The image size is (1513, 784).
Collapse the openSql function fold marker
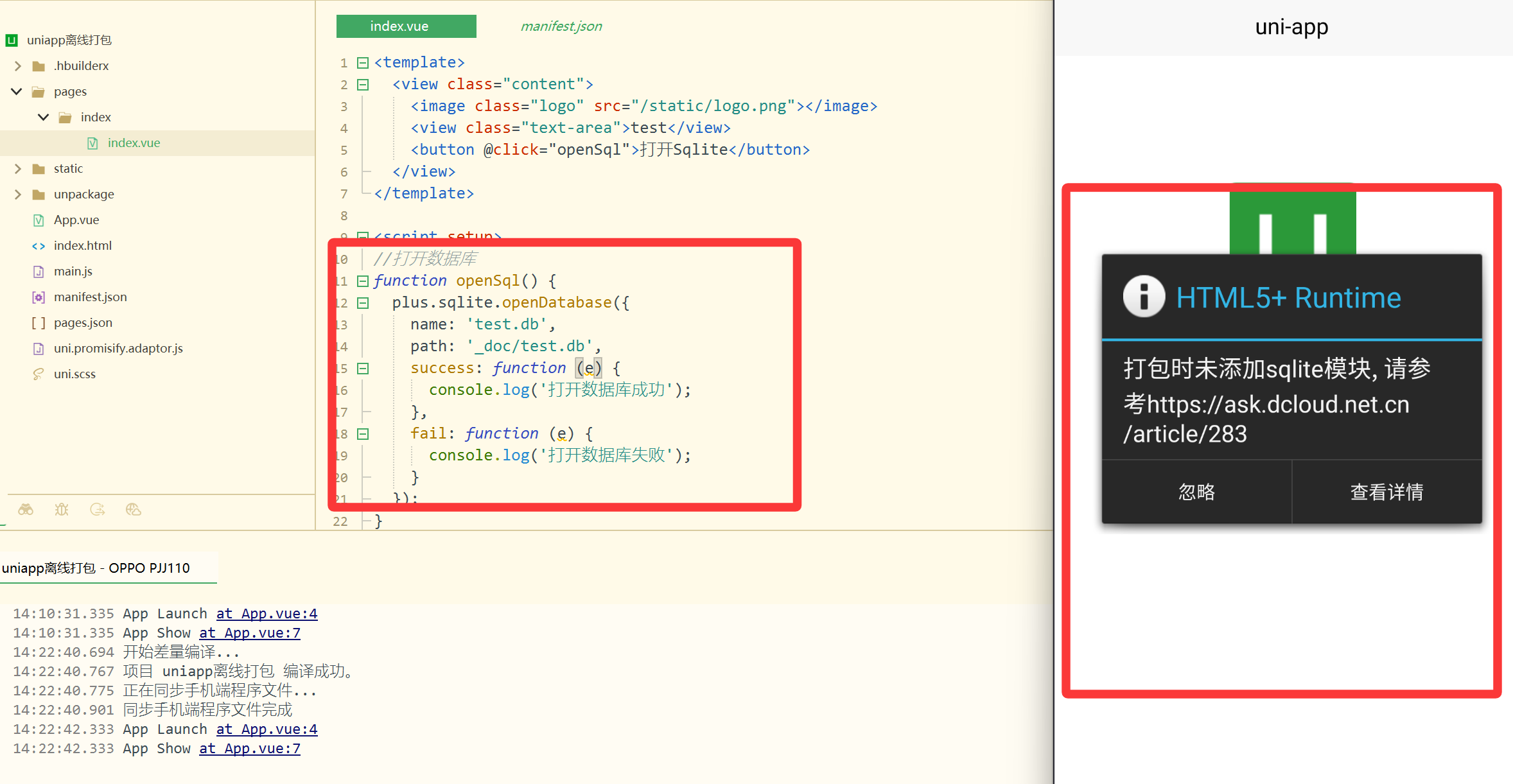363,281
